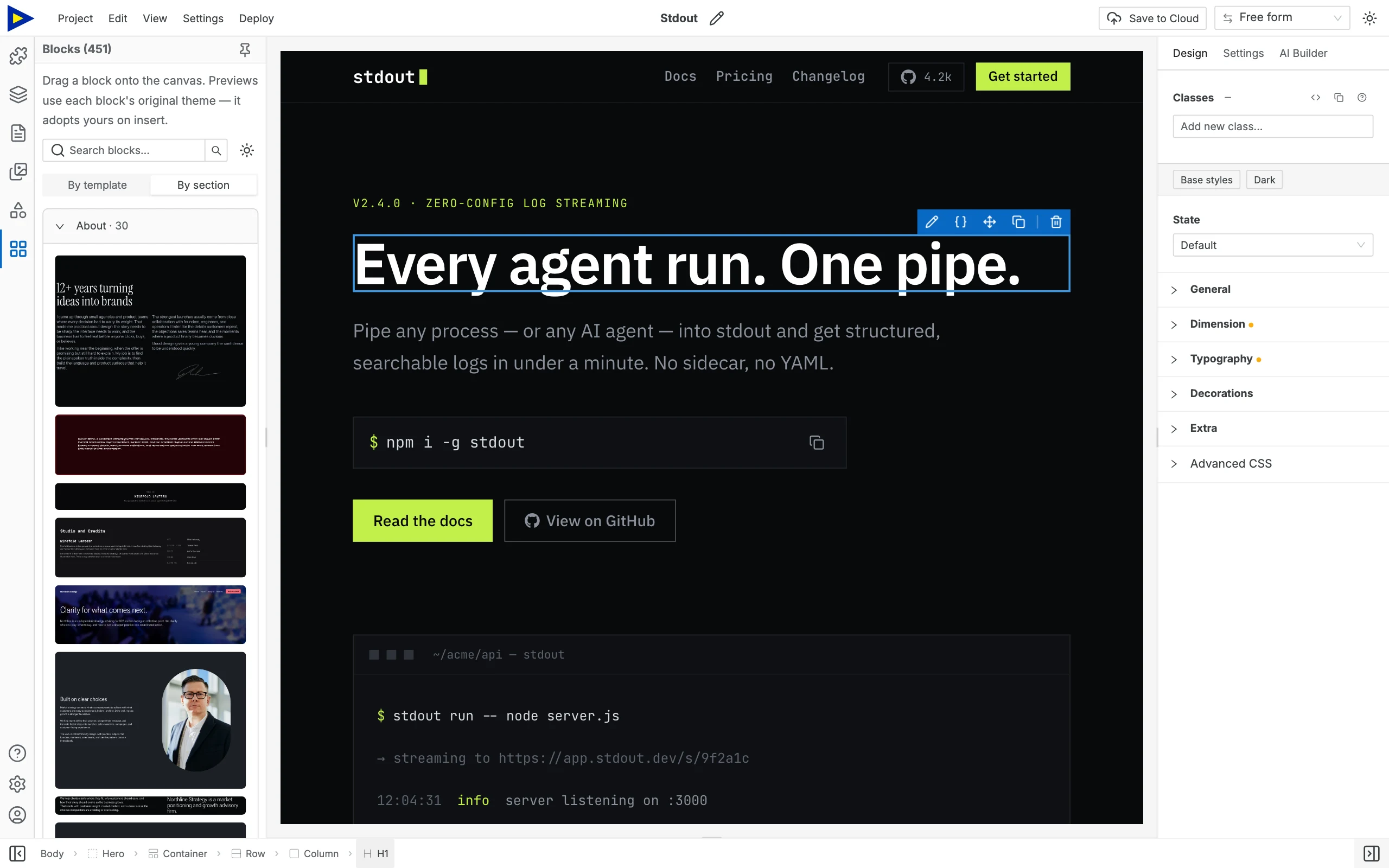
Task: Open the Settings menu in top bar
Action: click(202, 18)
